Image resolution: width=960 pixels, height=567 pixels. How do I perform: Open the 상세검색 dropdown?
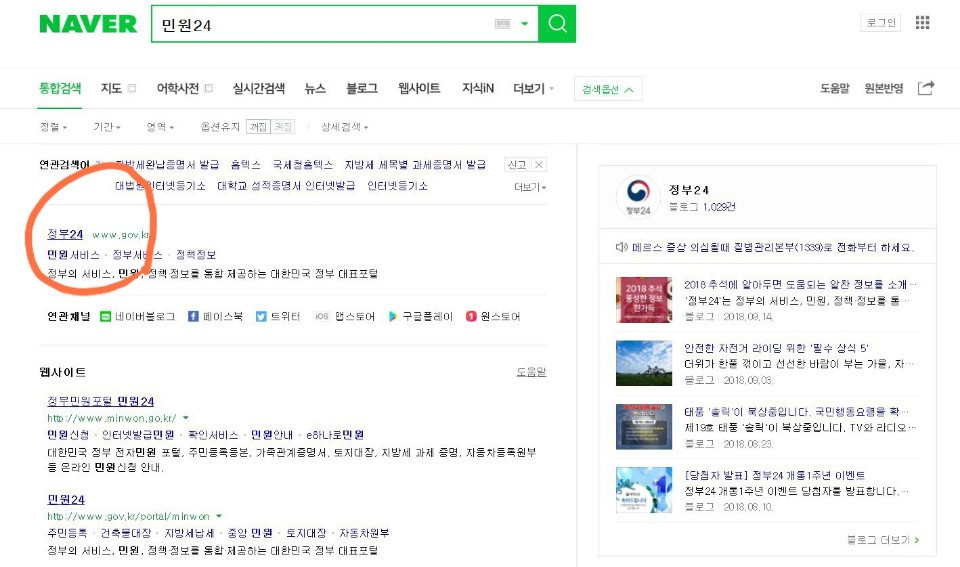click(x=345, y=127)
